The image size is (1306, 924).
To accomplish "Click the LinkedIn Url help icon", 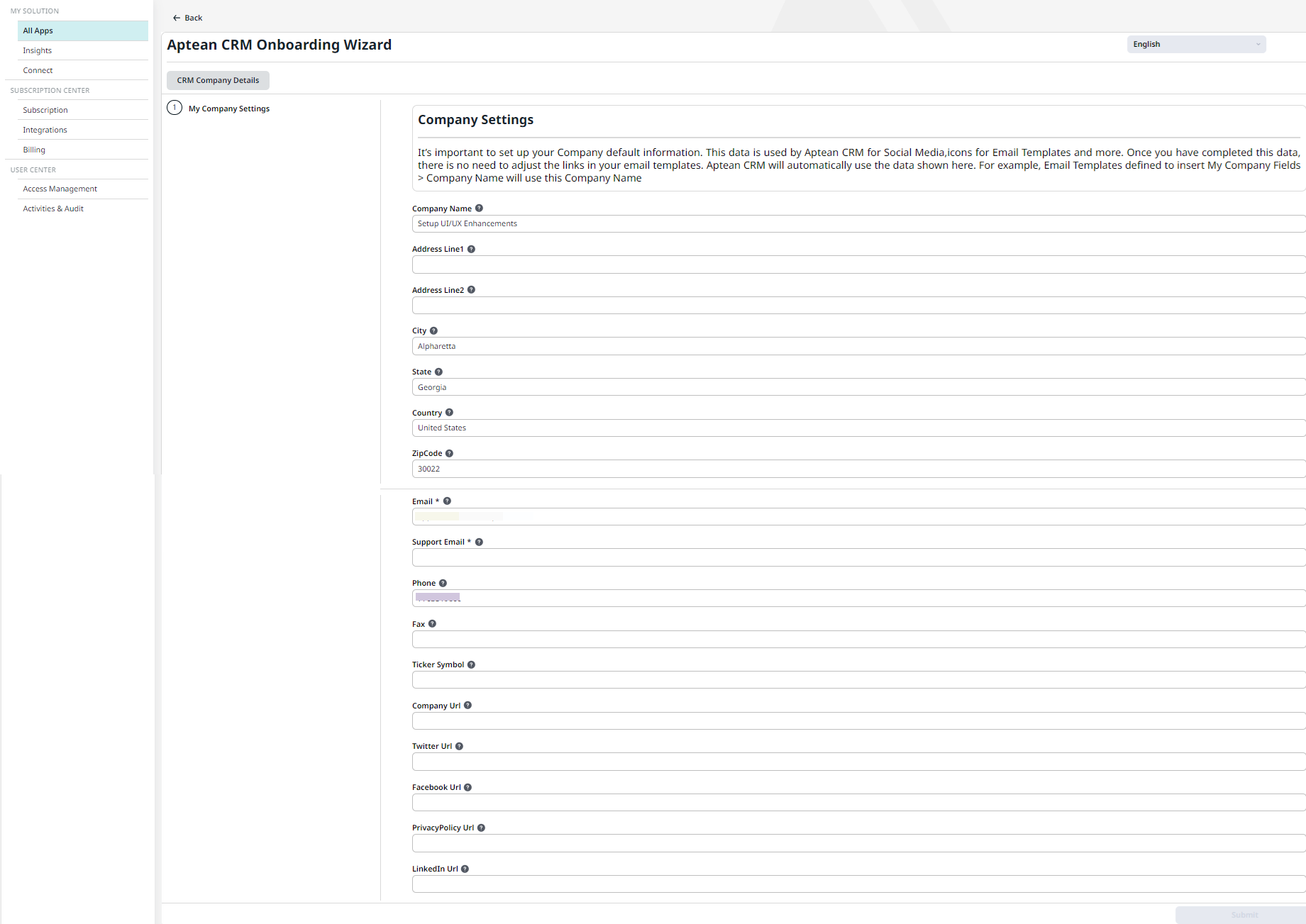I will (465, 869).
